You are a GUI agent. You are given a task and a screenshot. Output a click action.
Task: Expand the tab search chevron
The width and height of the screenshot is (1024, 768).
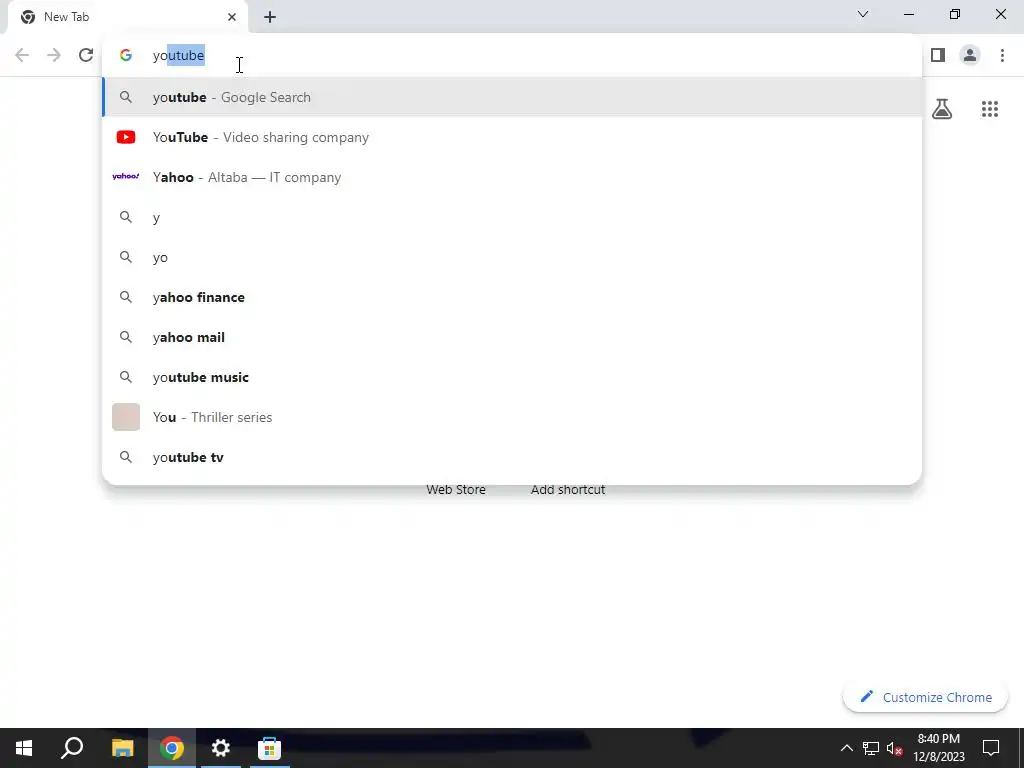(x=863, y=14)
